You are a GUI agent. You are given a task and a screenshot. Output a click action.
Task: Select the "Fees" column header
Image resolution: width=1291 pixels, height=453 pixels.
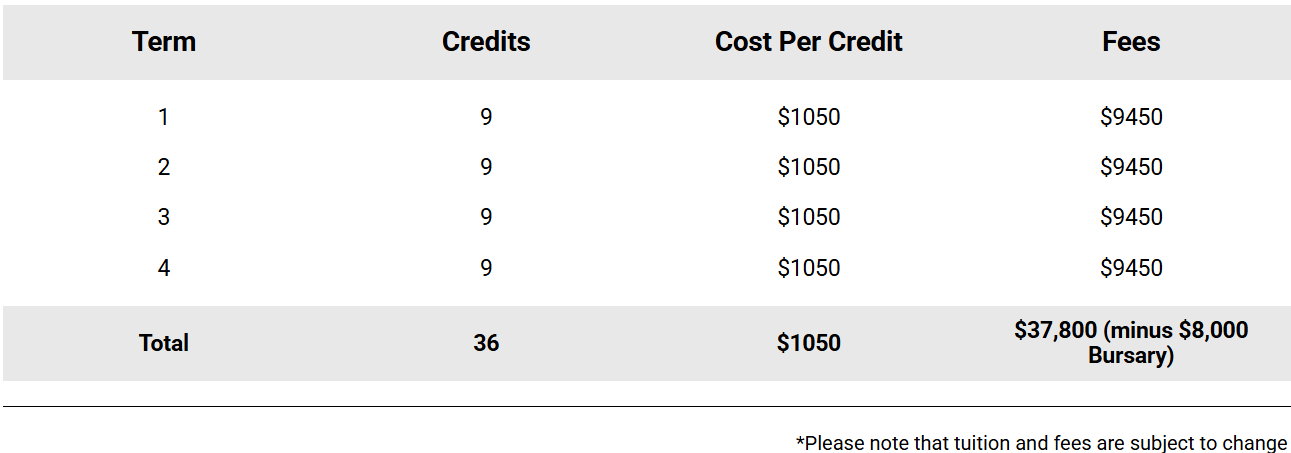click(x=1131, y=42)
